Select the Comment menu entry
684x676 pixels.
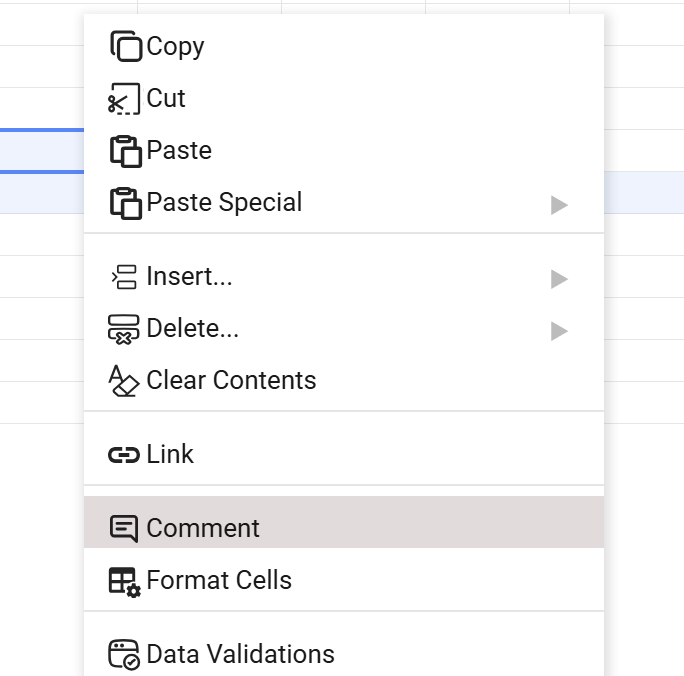click(203, 529)
